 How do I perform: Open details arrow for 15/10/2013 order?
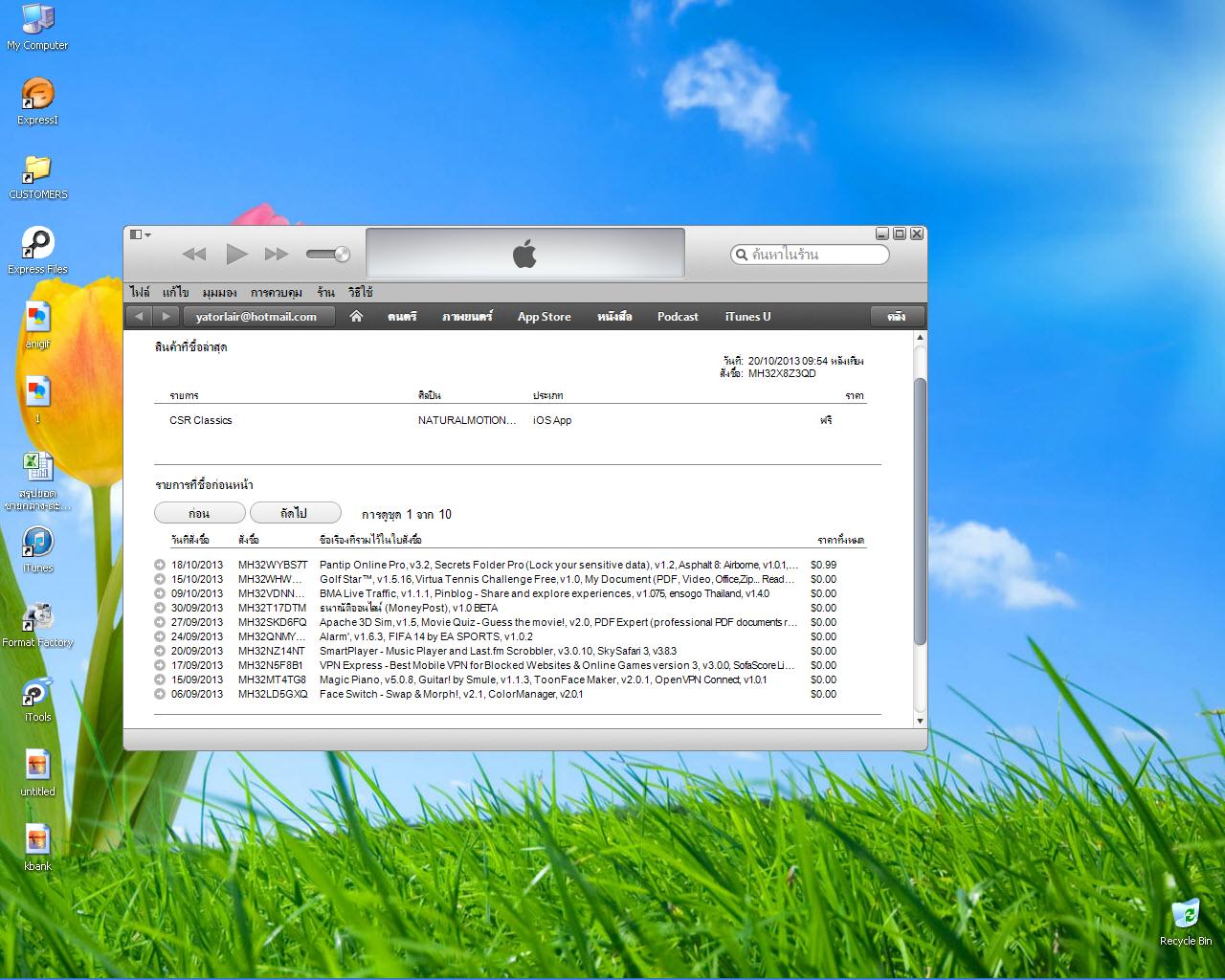point(160,579)
